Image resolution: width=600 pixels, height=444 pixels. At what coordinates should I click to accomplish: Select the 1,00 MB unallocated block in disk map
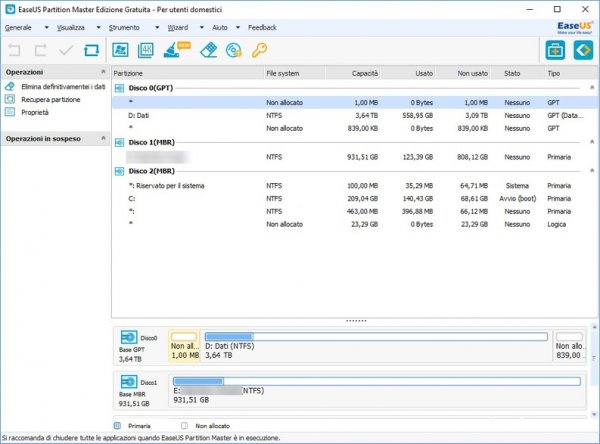click(x=184, y=346)
